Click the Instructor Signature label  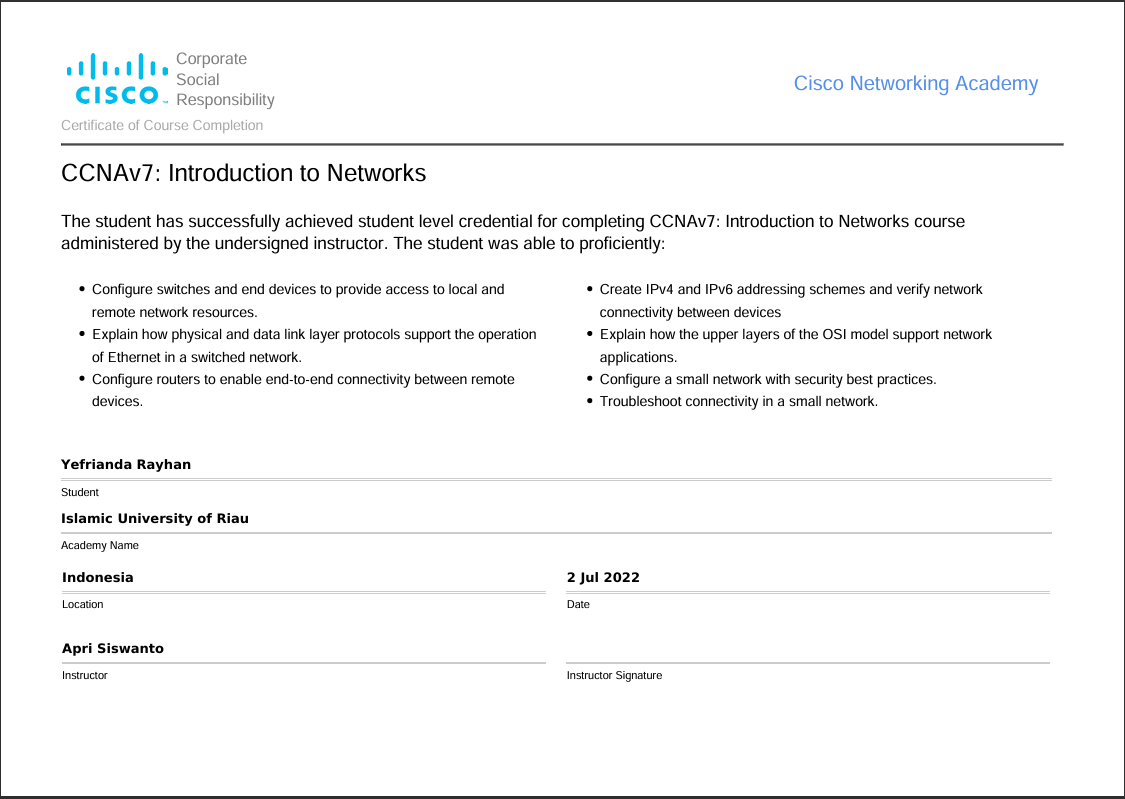(x=614, y=676)
